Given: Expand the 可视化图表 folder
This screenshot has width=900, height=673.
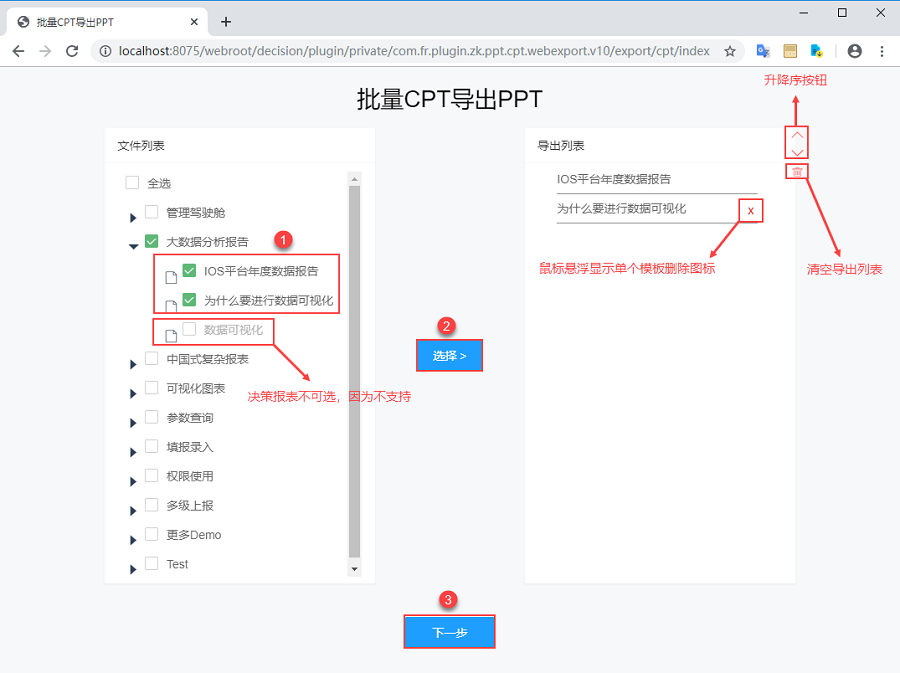Looking at the screenshot, I should [133, 394].
